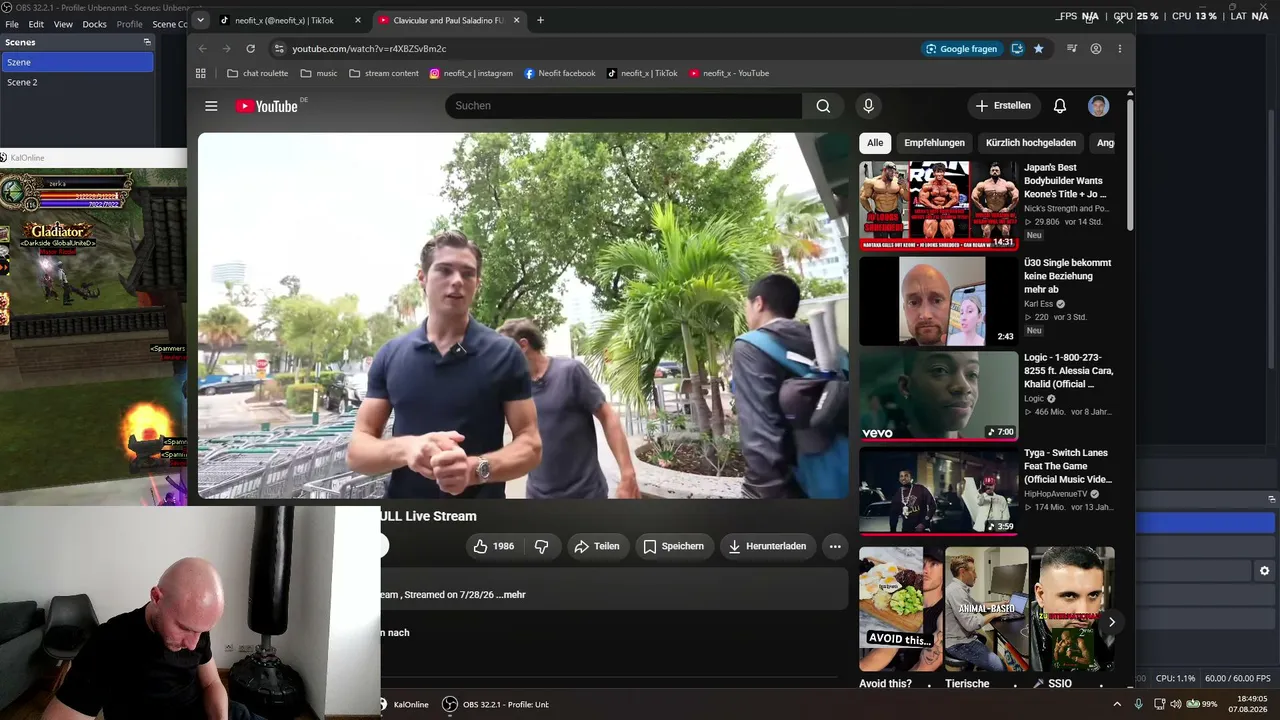Open the OBS Profile menu
Image resolution: width=1280 pixels, height=720 pixels.
[x=130, y=24]
